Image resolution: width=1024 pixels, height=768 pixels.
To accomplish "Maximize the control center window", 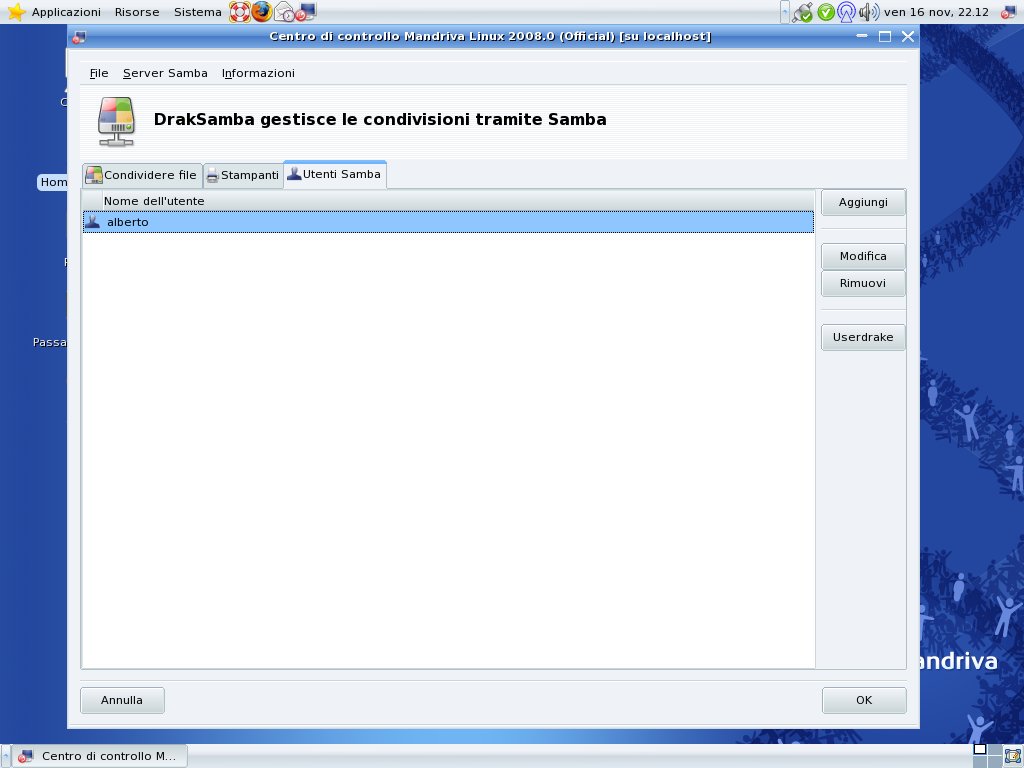I will 885,37.
